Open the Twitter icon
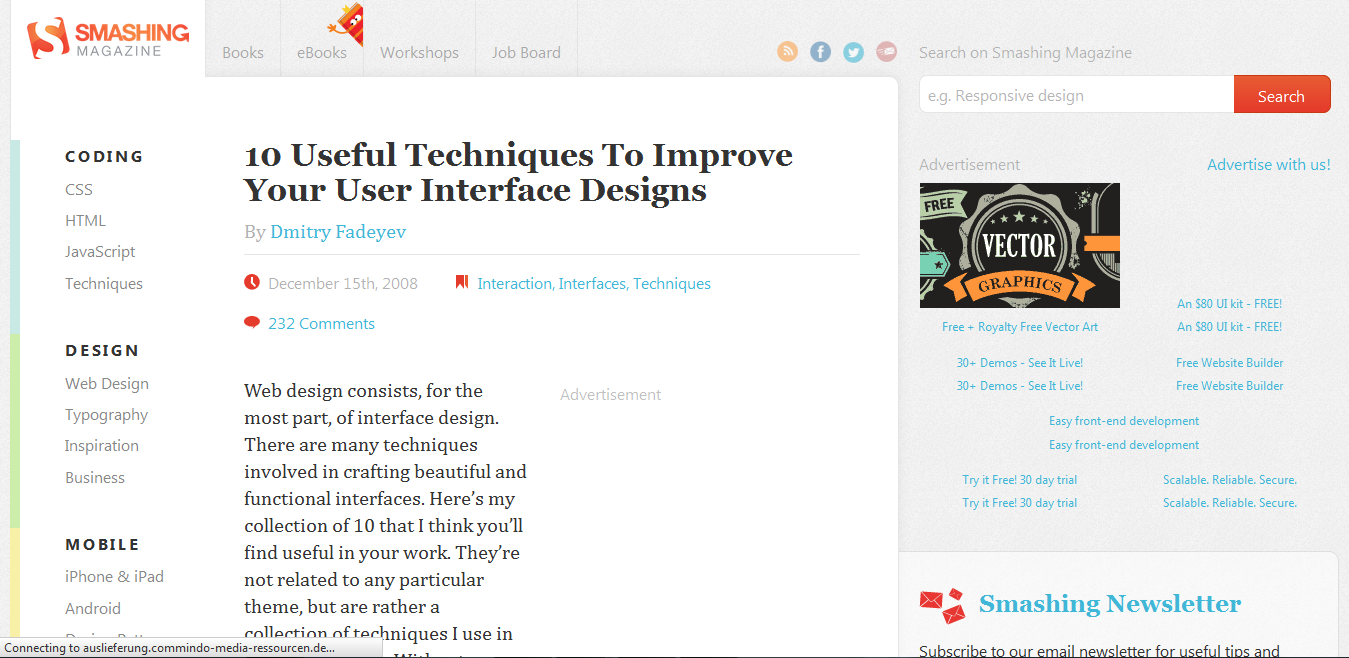 tap(853, 51)
